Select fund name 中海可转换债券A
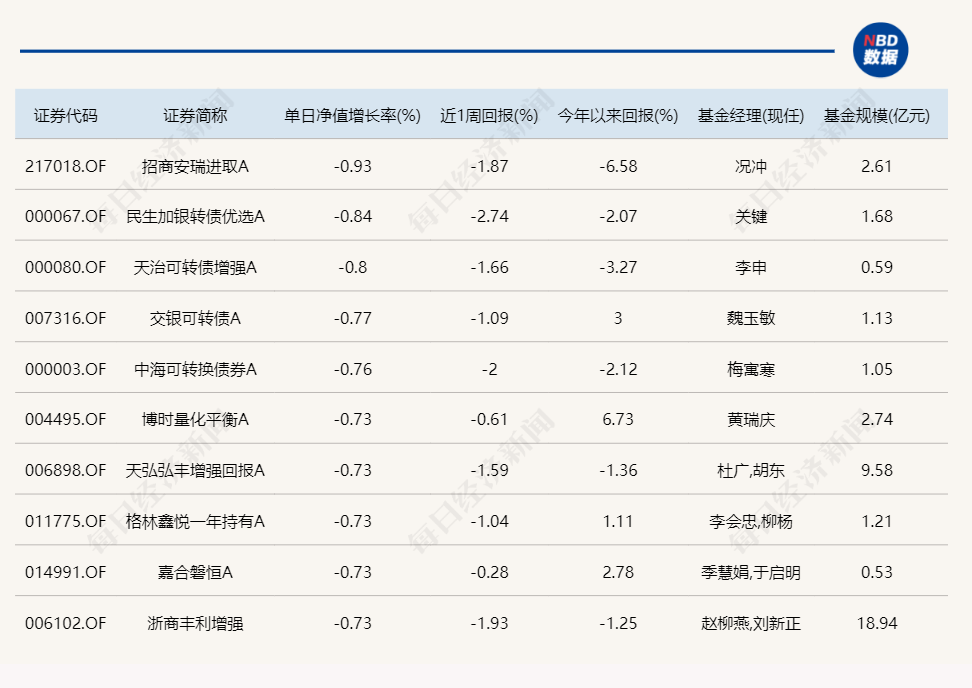Image resolution: width=972 pixels, height=688 pixels. point(195,369)
